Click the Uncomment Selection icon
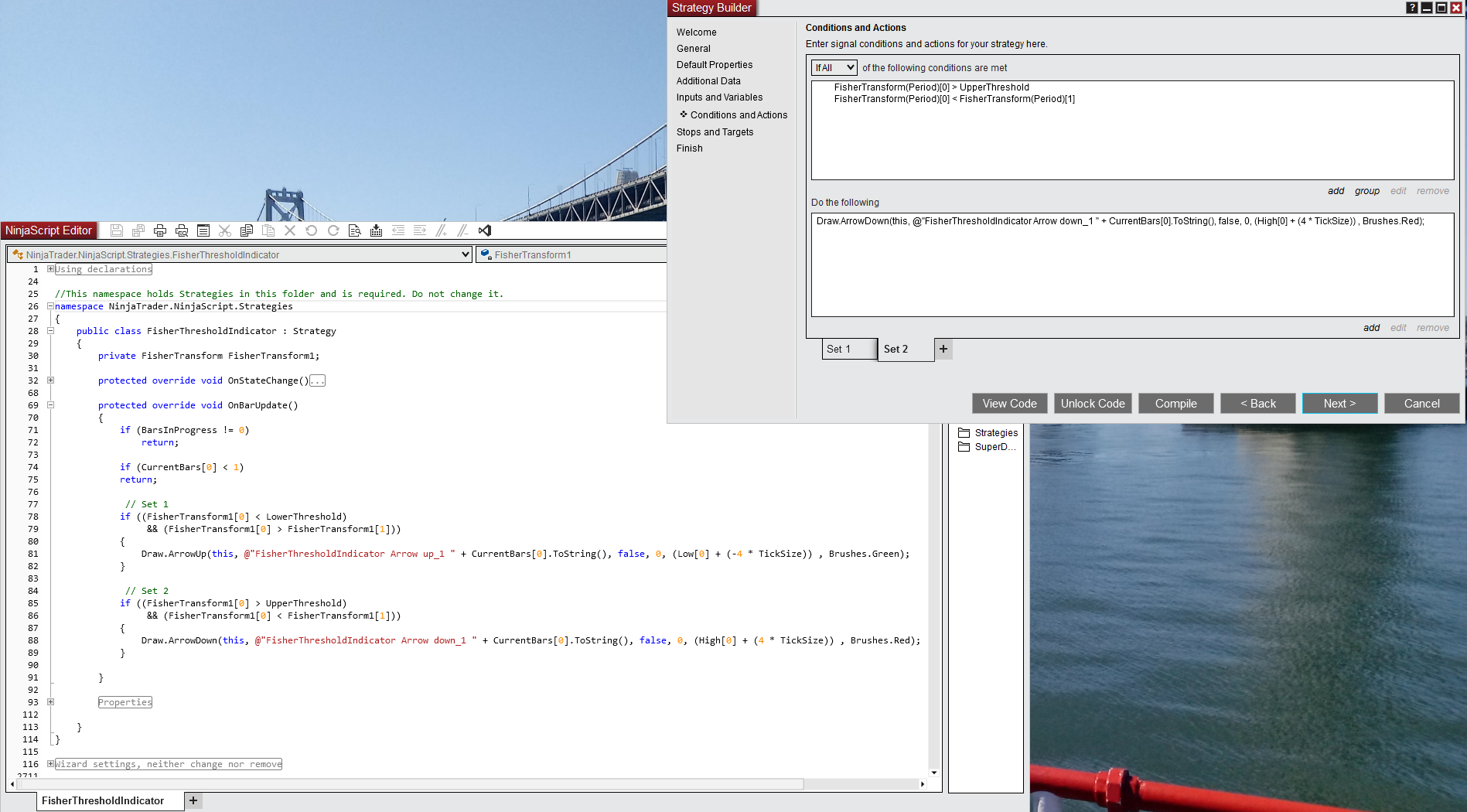This screenshot has width=1467, height=812. (x=463, y=230)
